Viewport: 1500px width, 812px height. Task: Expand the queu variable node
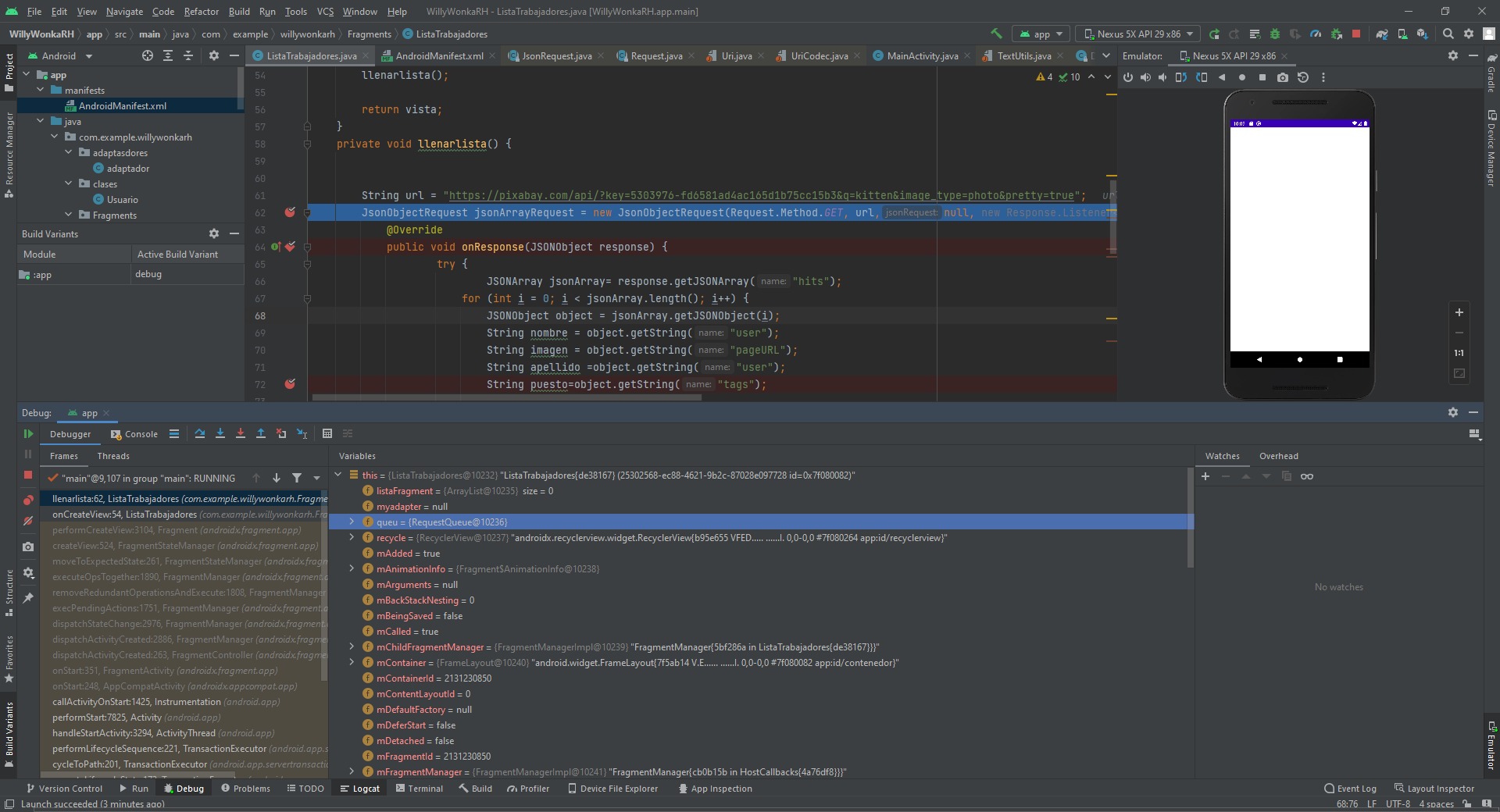(352, 522)
